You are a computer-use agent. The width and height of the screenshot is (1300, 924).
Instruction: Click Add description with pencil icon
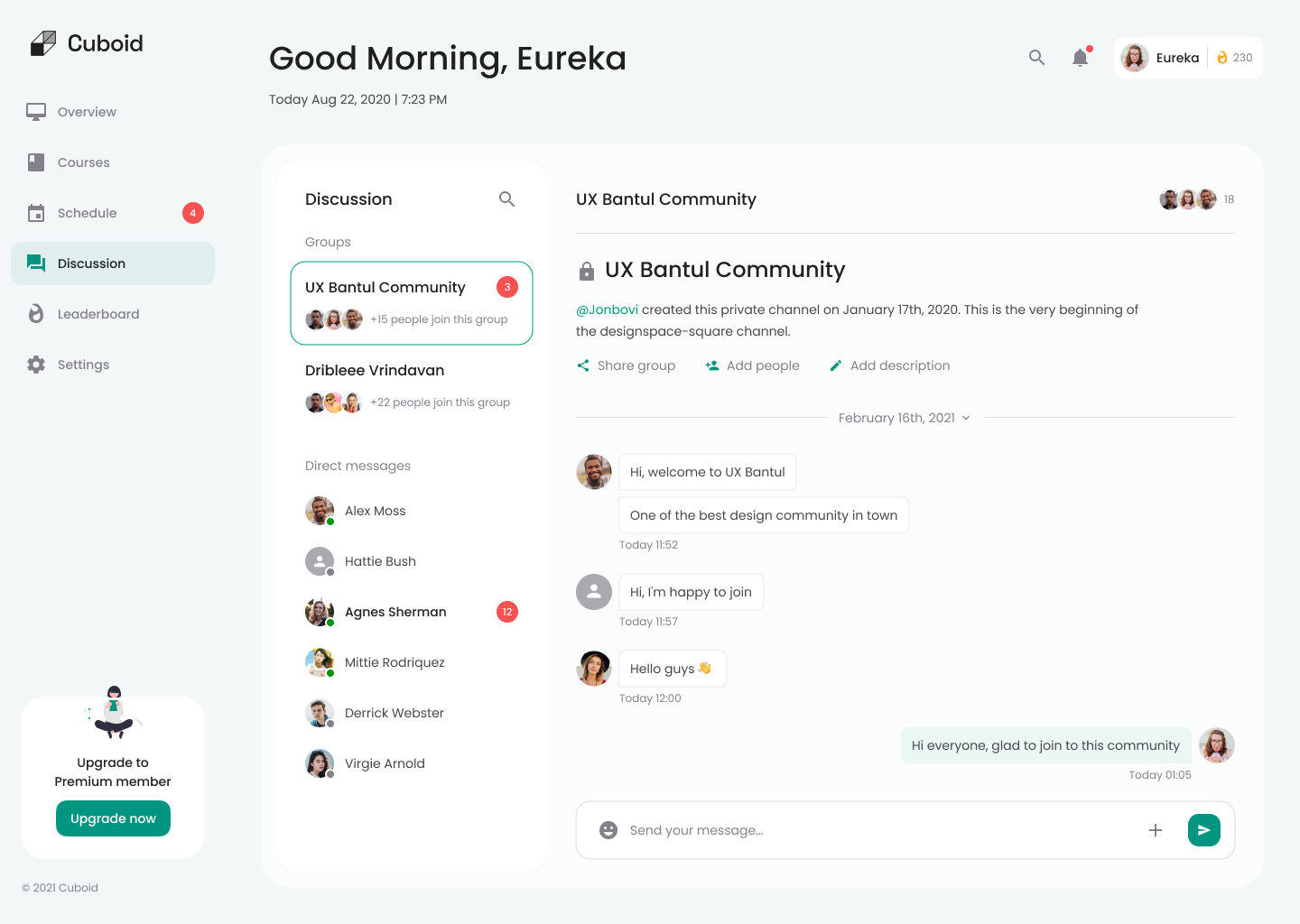pos(889,365)
